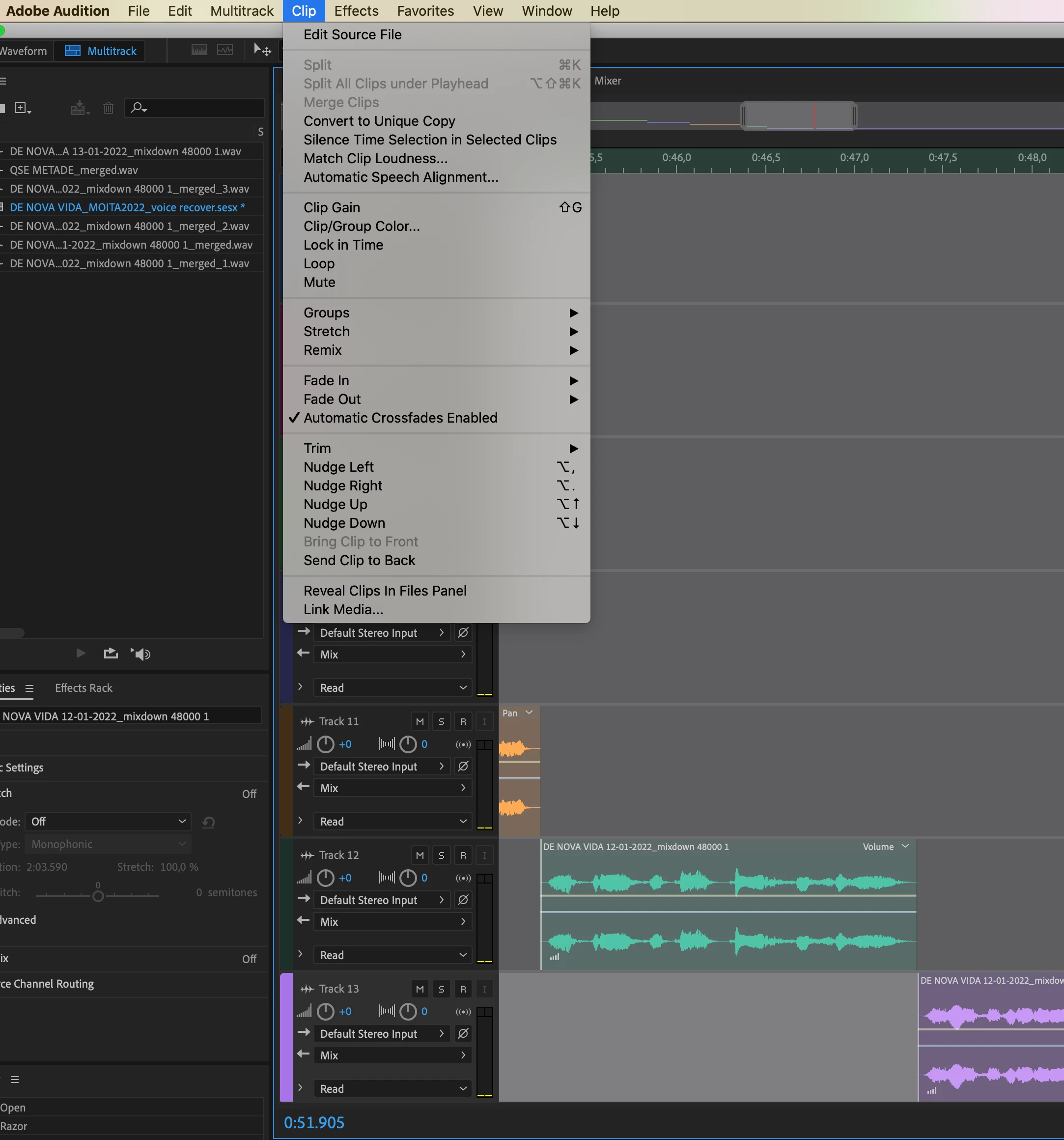This screenshot has height=1140, width=1064.
Task: Click the Move tool icon in toolbar
Action: click(262, 51)
